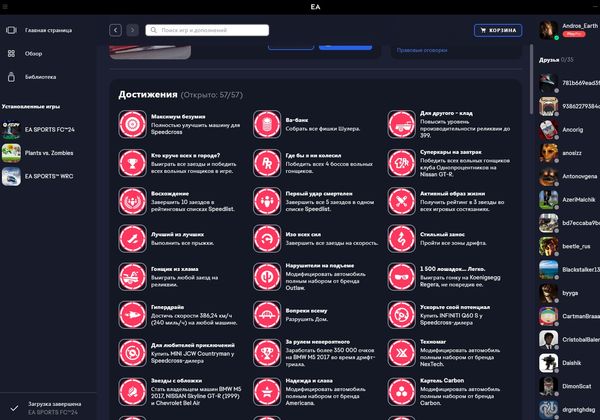This screenshot has height=420, width=600.
Task: Open the hamburger menu at top left
Action: 5,7
